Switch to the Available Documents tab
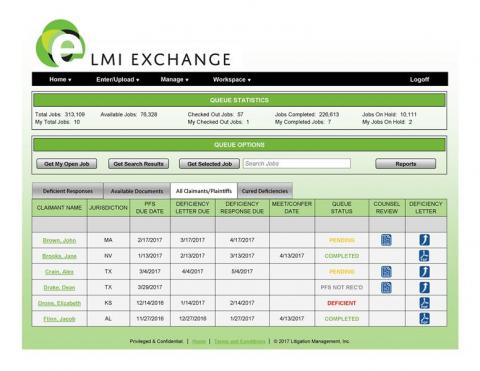 [x=137, y=191]
